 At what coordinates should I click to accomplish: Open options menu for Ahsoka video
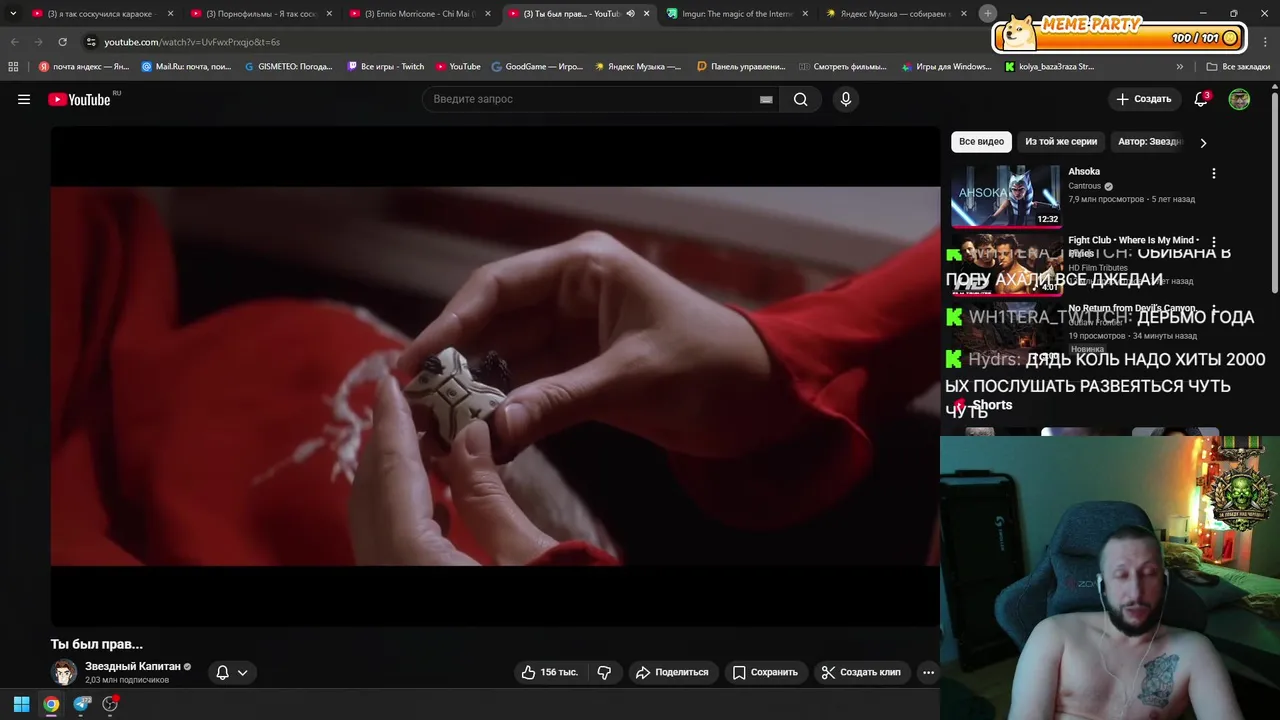click(1214, 173)
